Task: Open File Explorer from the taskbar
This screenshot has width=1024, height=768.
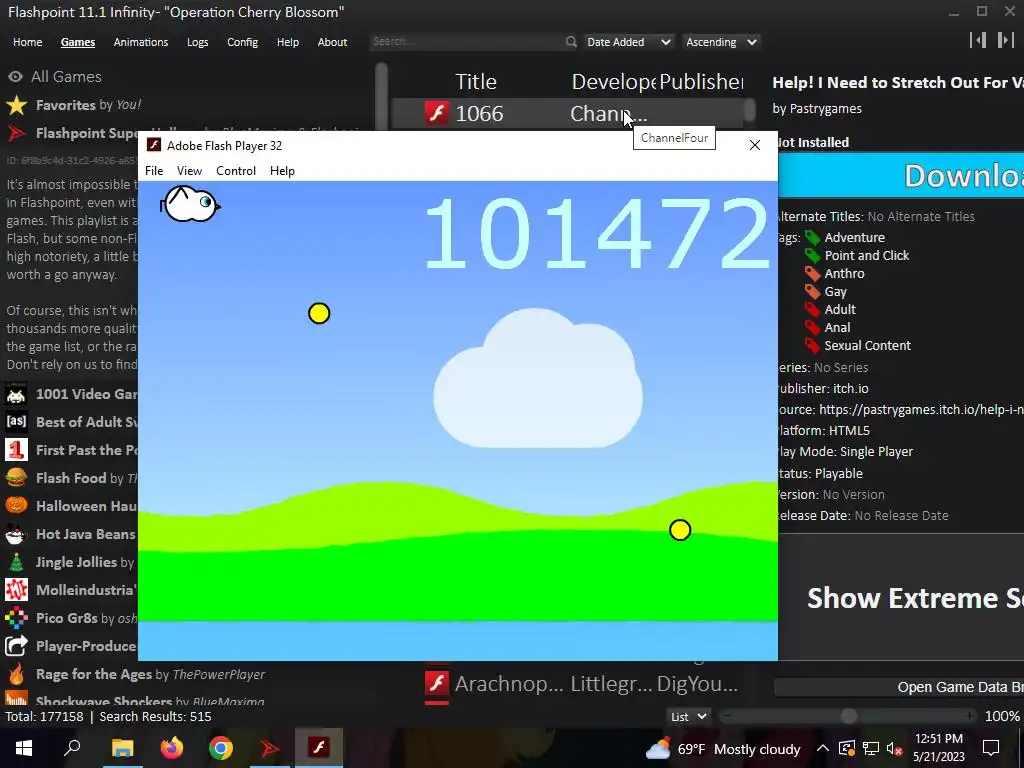Action: (x=122, y=748)
